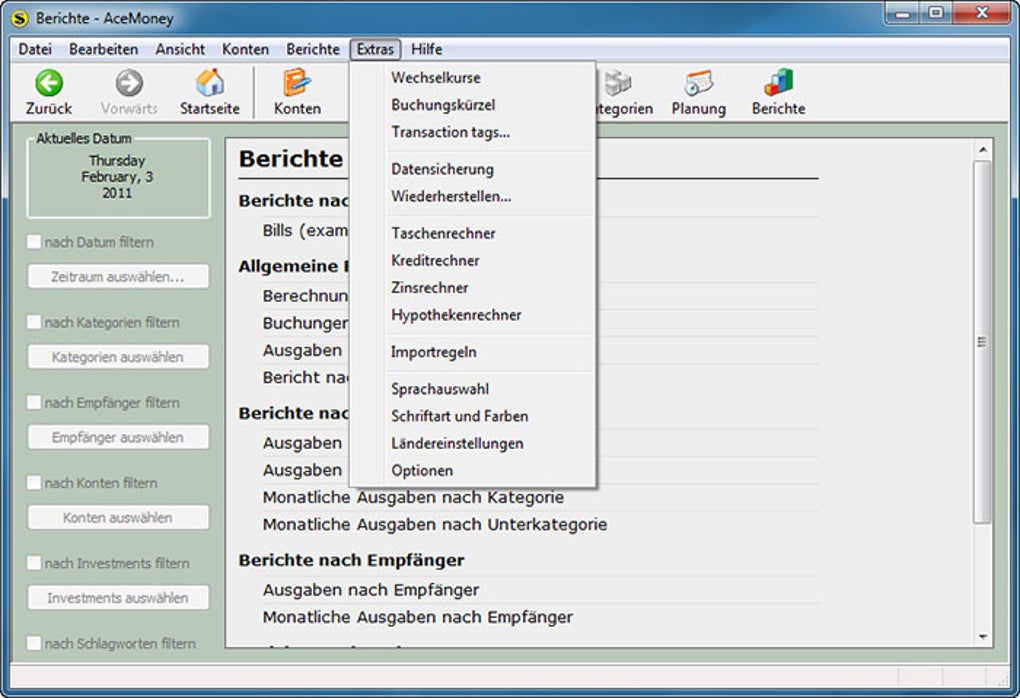Enable nach Empfänger filtern checkbox
This screenshot has height=698, width=1020.
coord(34,402)
